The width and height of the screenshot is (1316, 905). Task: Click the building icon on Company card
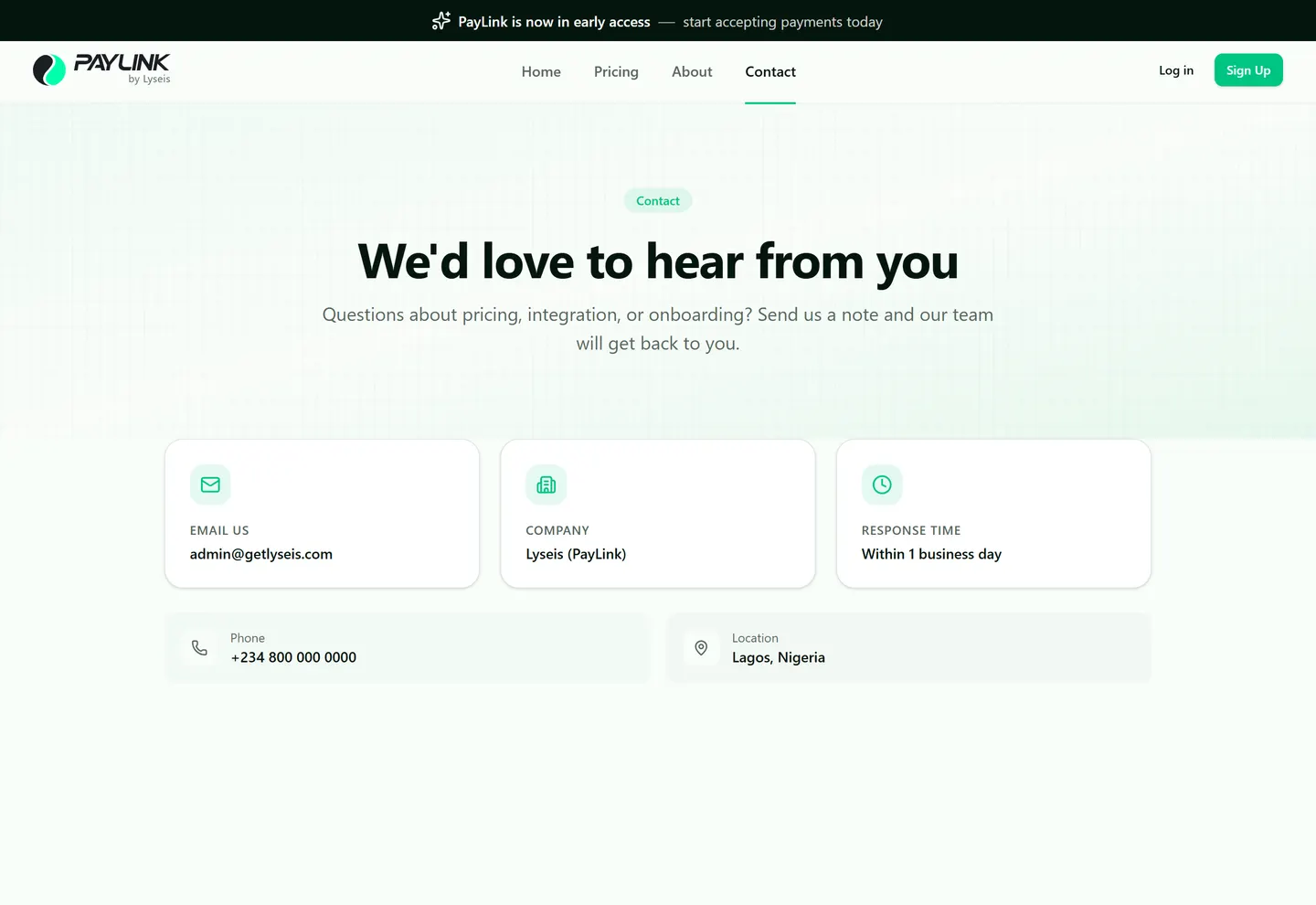(x=547, y=484)
